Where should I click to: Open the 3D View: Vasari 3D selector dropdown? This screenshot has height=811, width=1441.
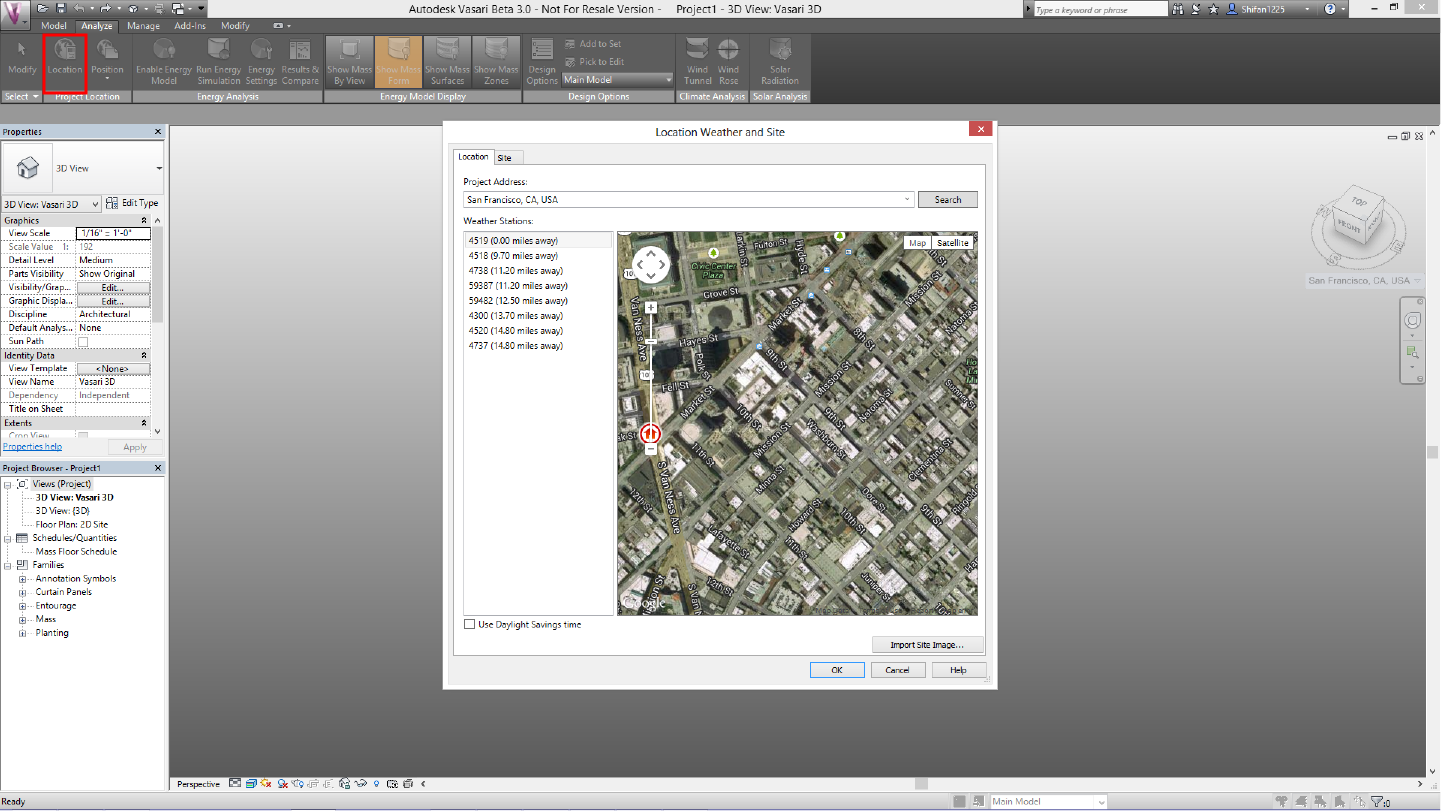pos(52,204)
